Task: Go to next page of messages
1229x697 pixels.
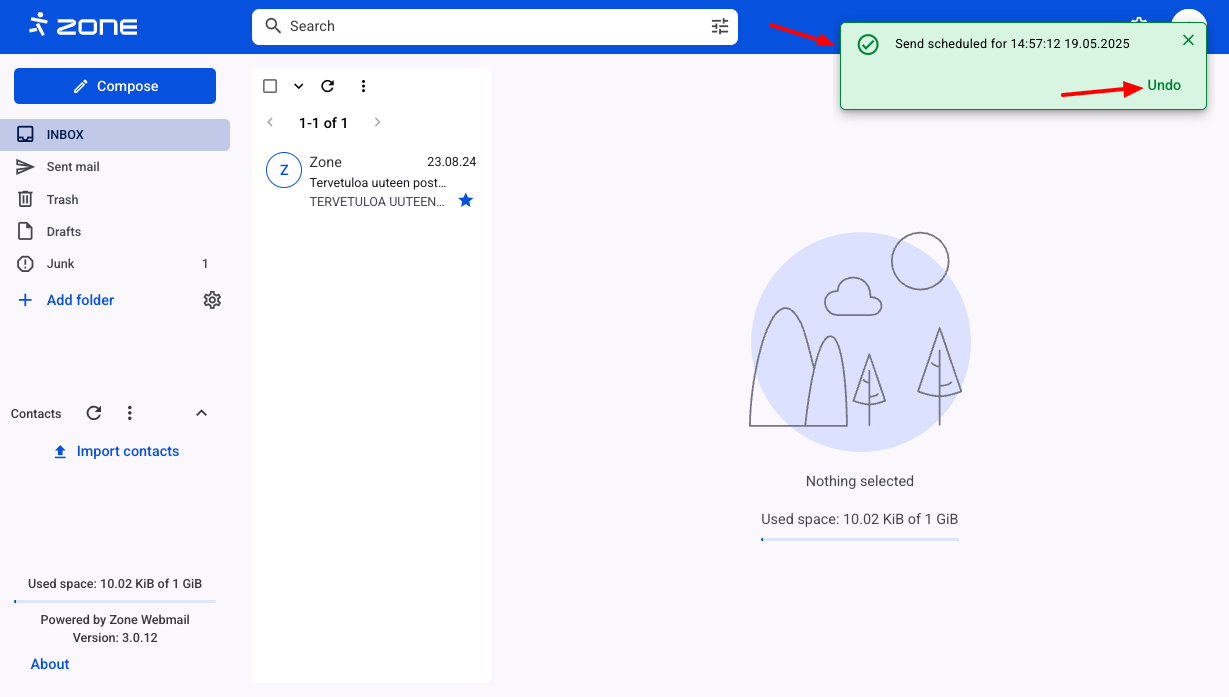Action: pos(377,123)
